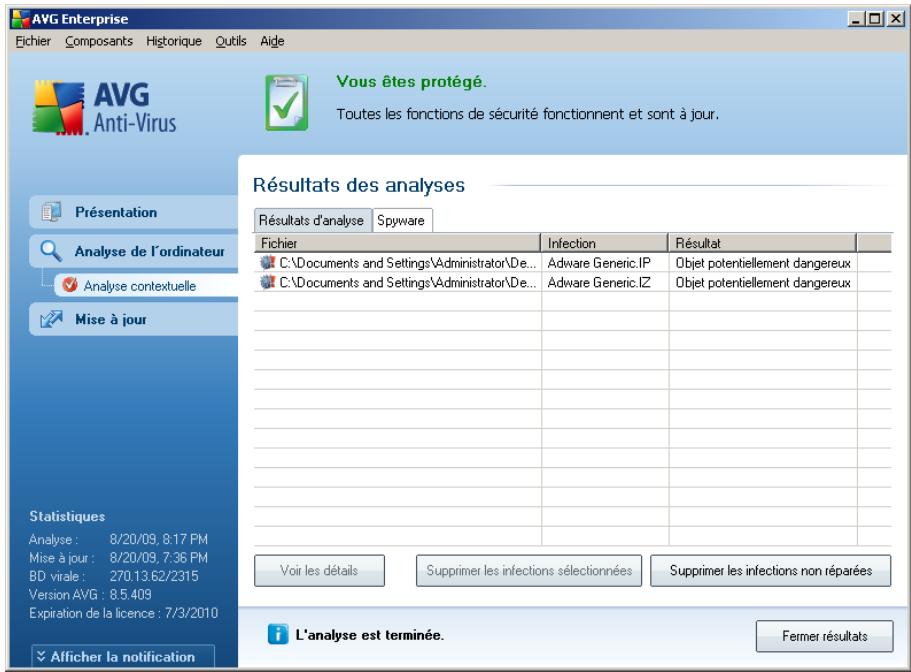The image size is (911, 672).
Task: Click Vous êtes protégé status heading
Action: click(x=411, y=82)
